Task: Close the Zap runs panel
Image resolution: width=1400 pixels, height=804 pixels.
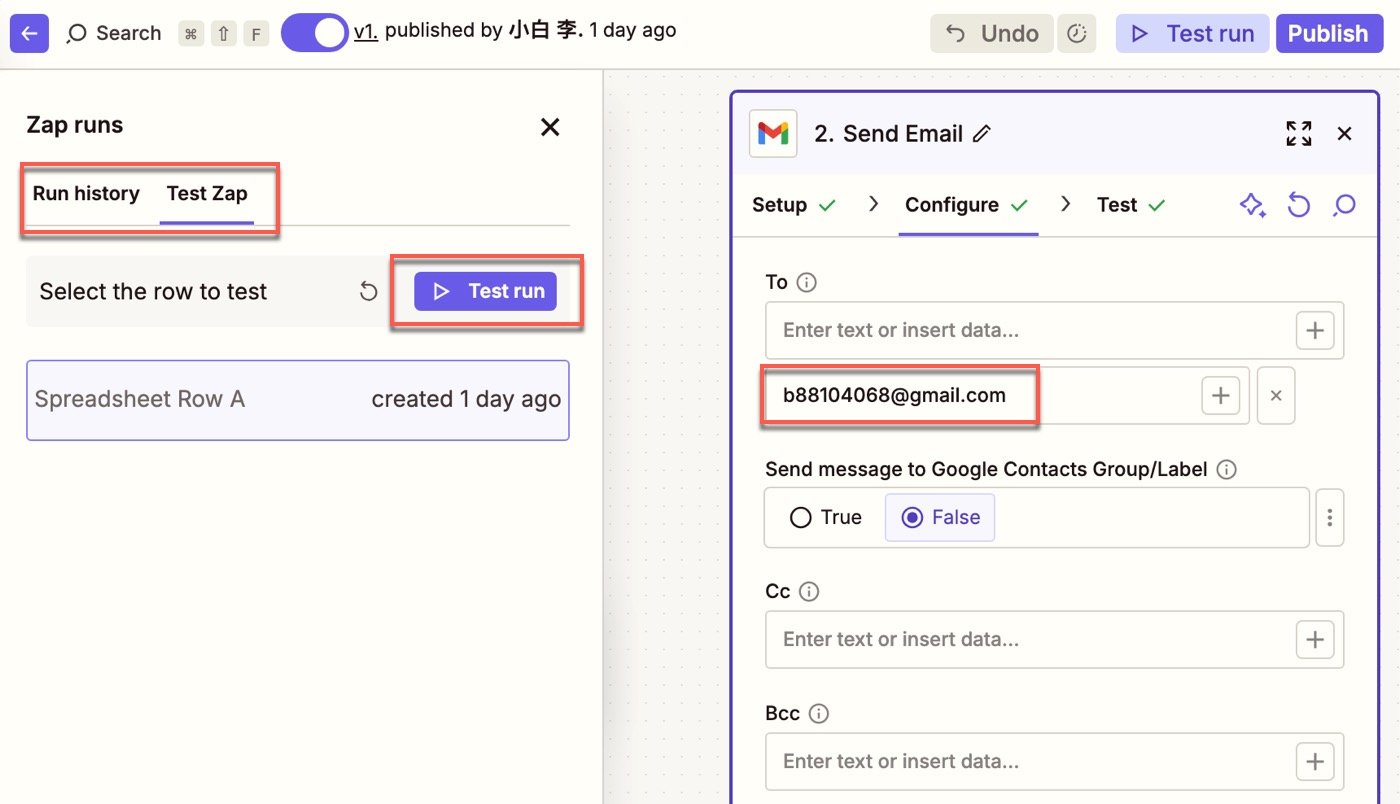Action: tap(550, 127)
